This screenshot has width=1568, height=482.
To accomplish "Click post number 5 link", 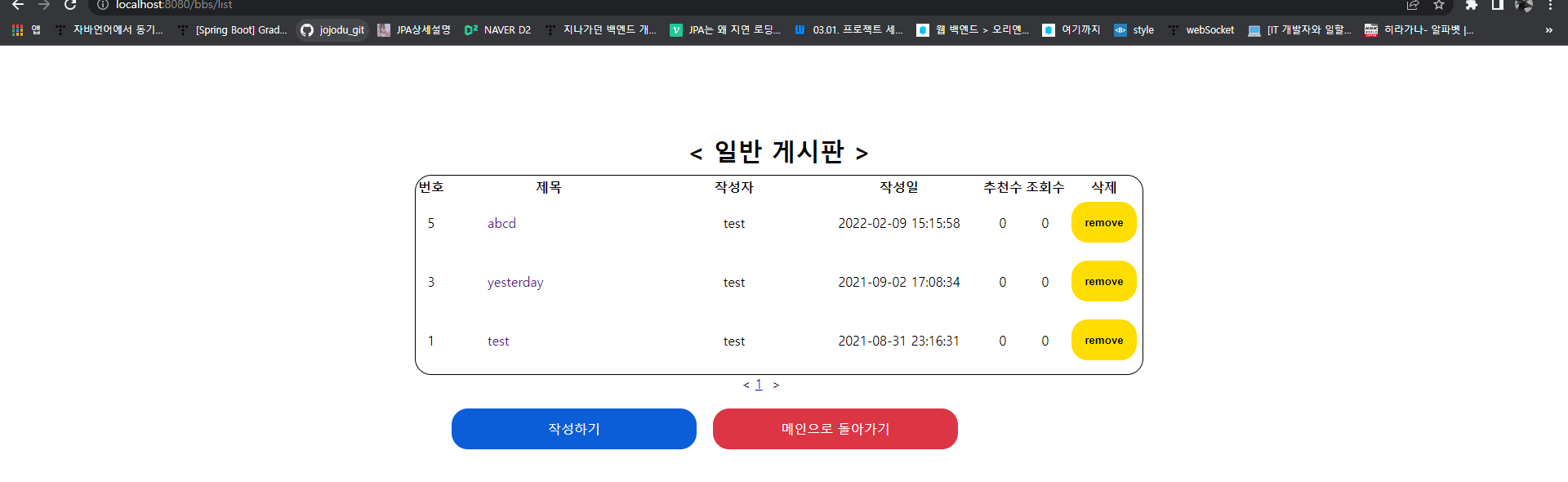I will [x=431, y=223].
